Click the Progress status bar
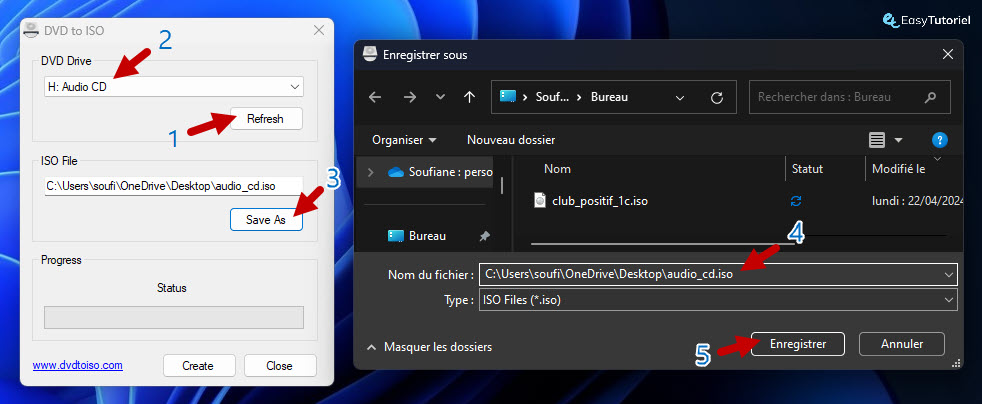The width and height of the screenshot is (982, 404). (x=173, y=318)
